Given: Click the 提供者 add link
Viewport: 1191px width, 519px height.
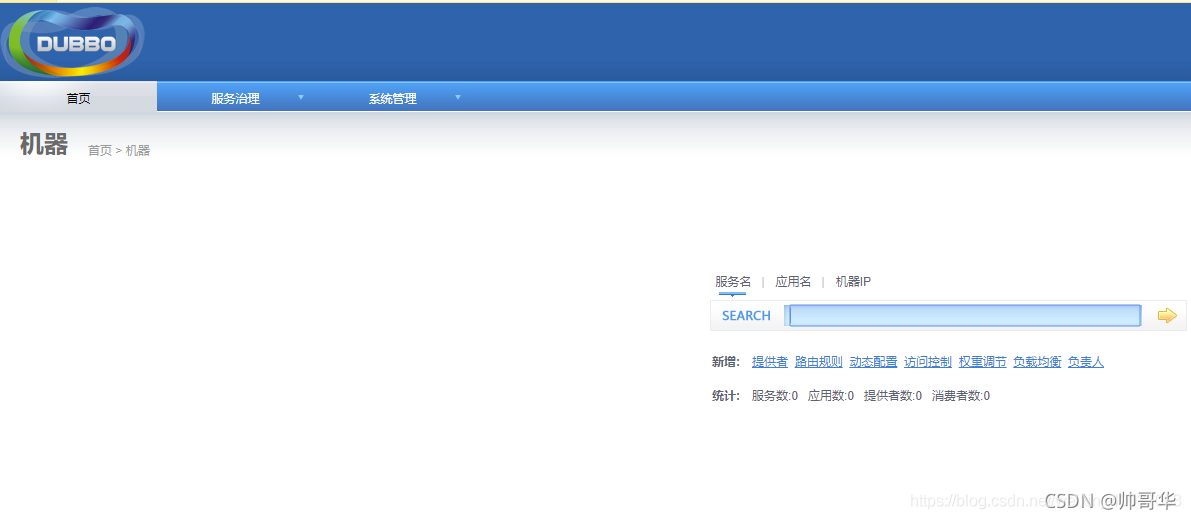Looking at the screenshot, I should click(x=769, y=362).
